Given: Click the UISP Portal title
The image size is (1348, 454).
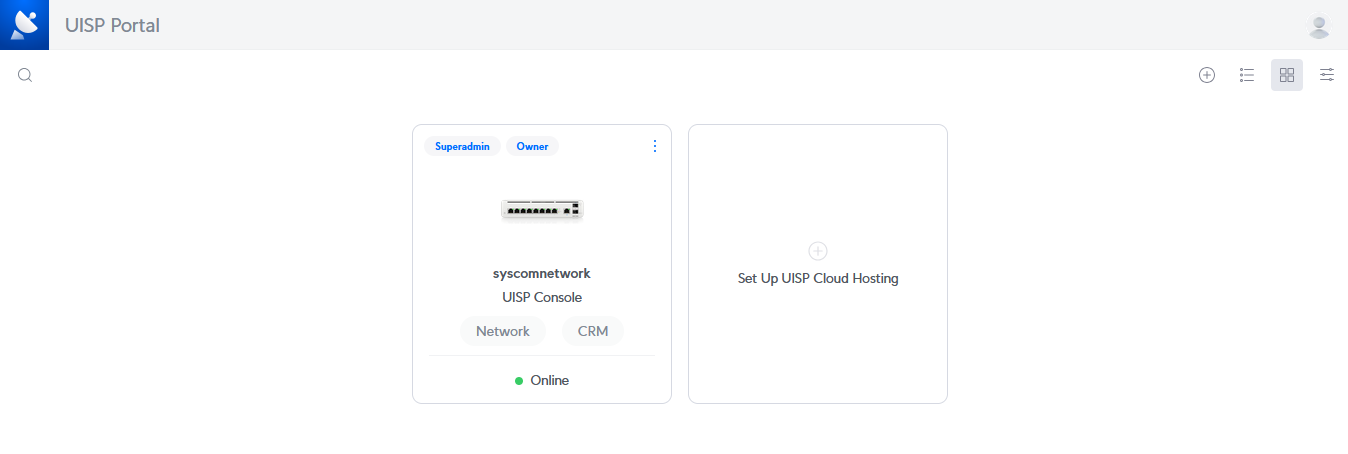Looking at the screenshot, I should [112, 26].
